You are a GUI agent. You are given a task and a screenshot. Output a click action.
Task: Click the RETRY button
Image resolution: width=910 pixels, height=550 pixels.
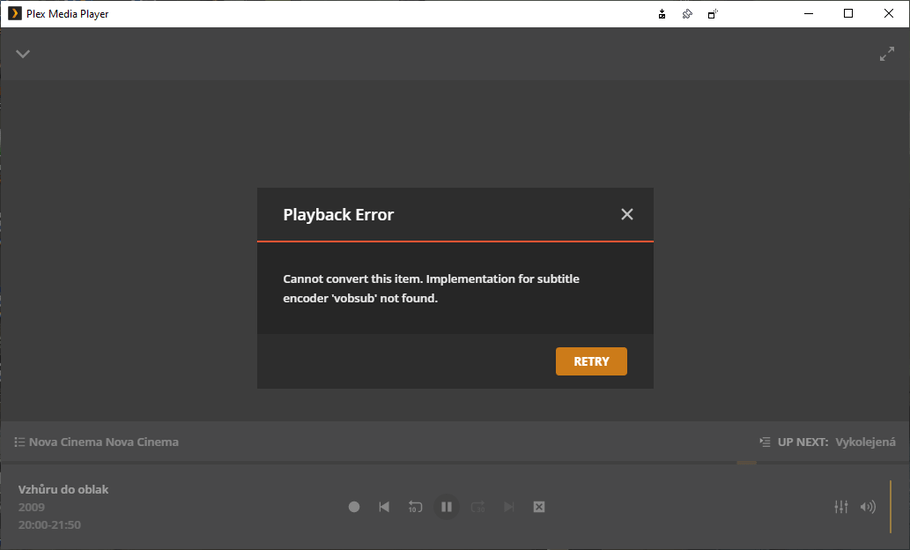pyautogui.click(x=591, y=361)
